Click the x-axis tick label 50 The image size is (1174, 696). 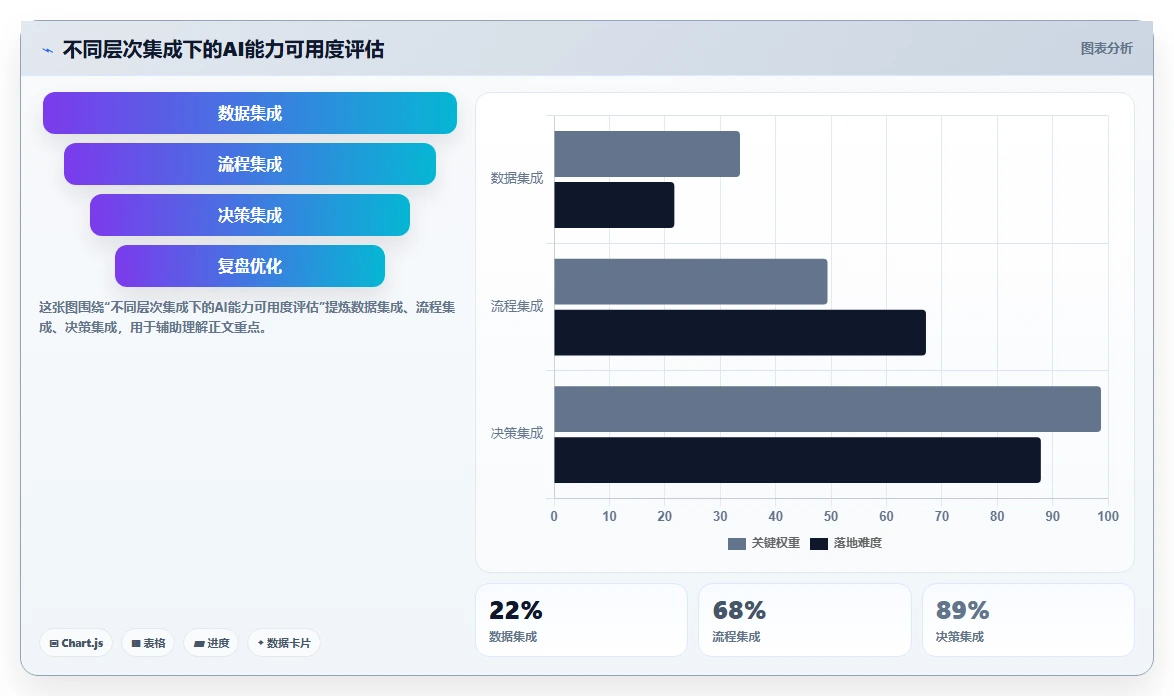pos(830,516)
